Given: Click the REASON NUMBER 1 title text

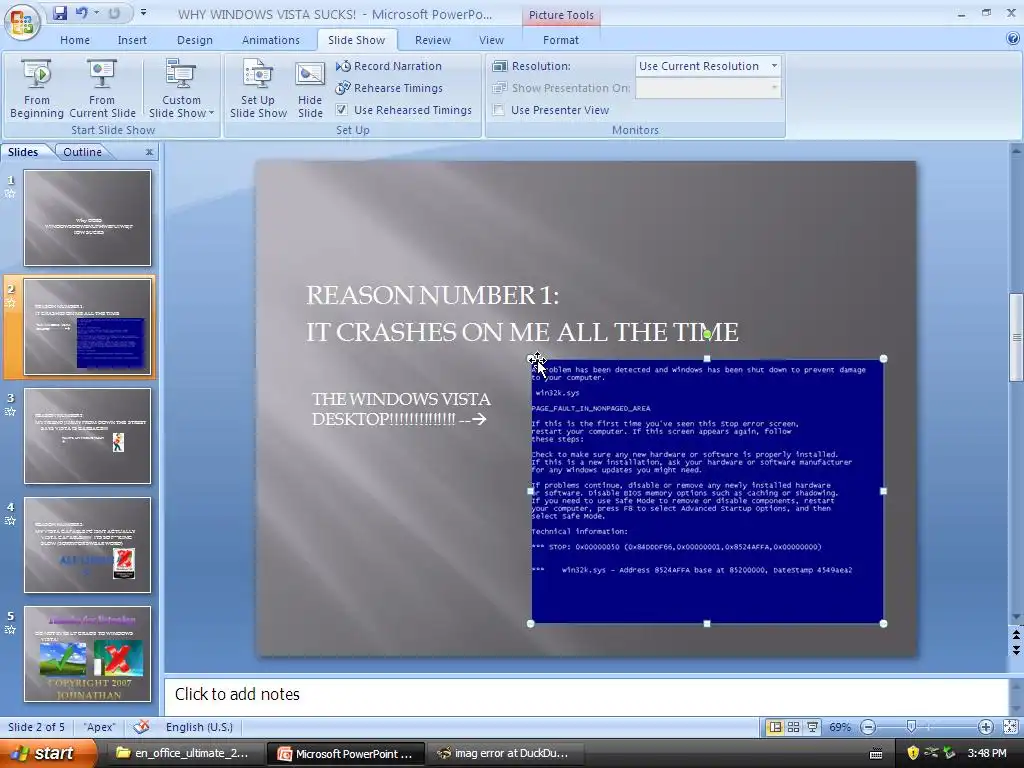Looking at the screenshot, I should (432, 295).
